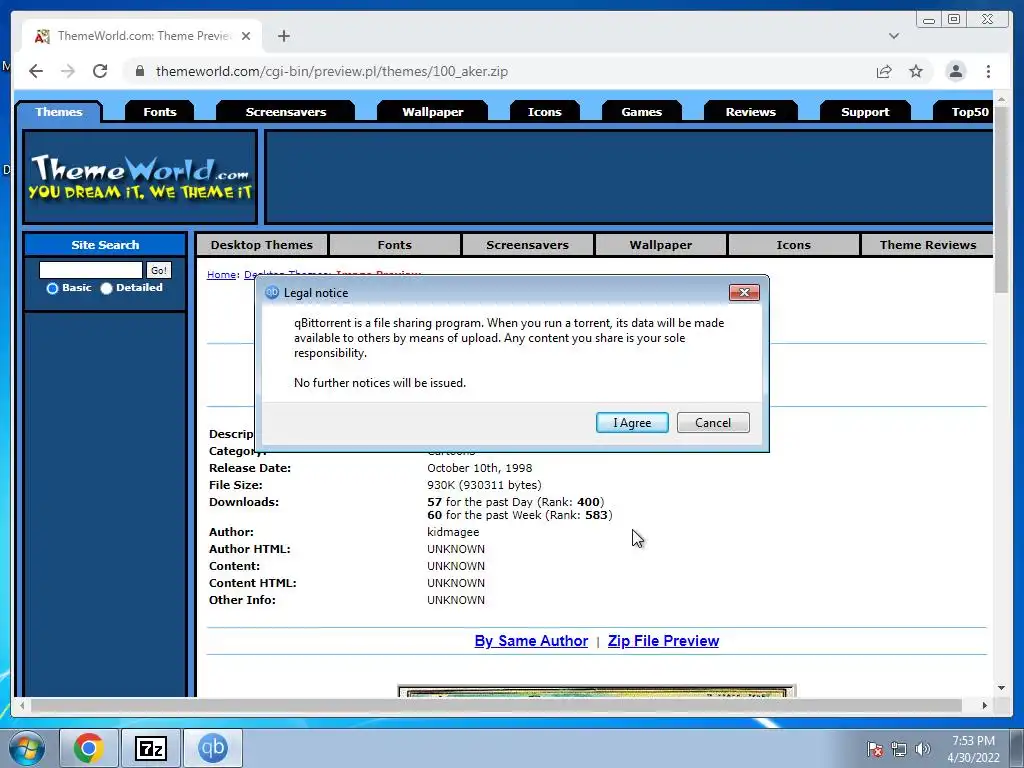Click I Agree in Legal notice
This screenshot has width=1024, height=768.
[632, 423]
